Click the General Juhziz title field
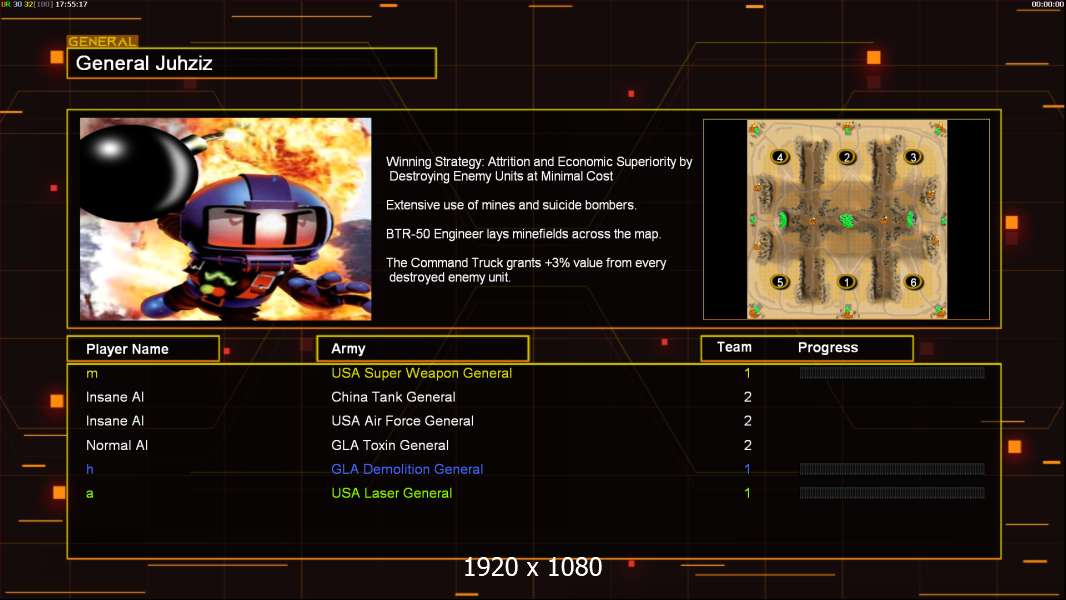 click(x=252, y=63)
